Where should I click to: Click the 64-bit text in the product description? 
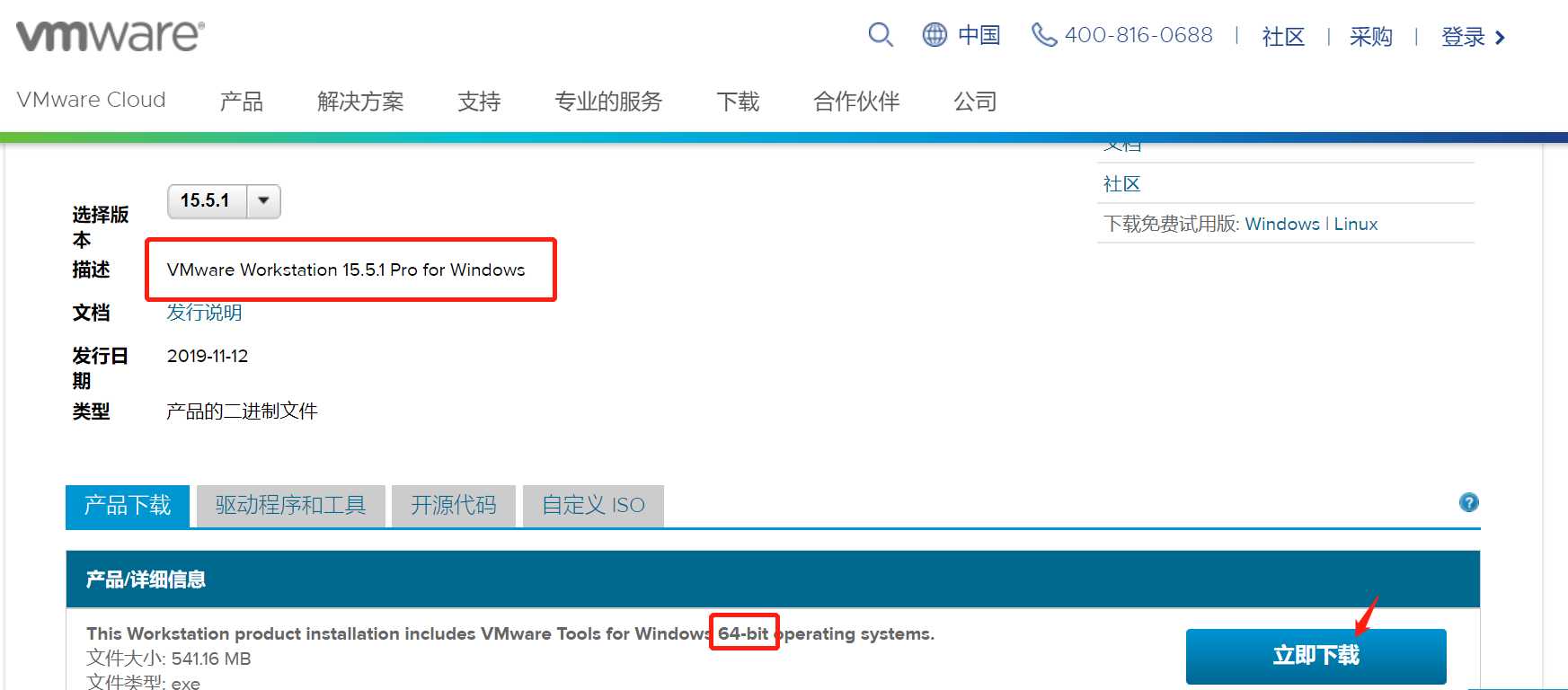coord(743,633)
